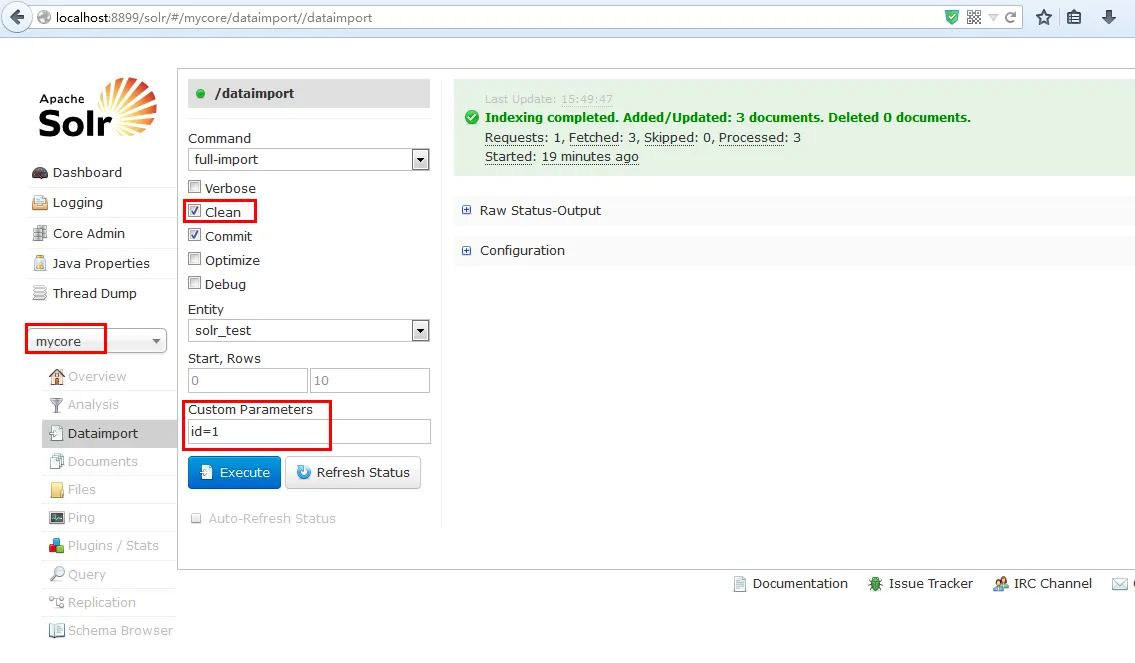Open Java Properties

pyautogui.click(x=101, y=263)
